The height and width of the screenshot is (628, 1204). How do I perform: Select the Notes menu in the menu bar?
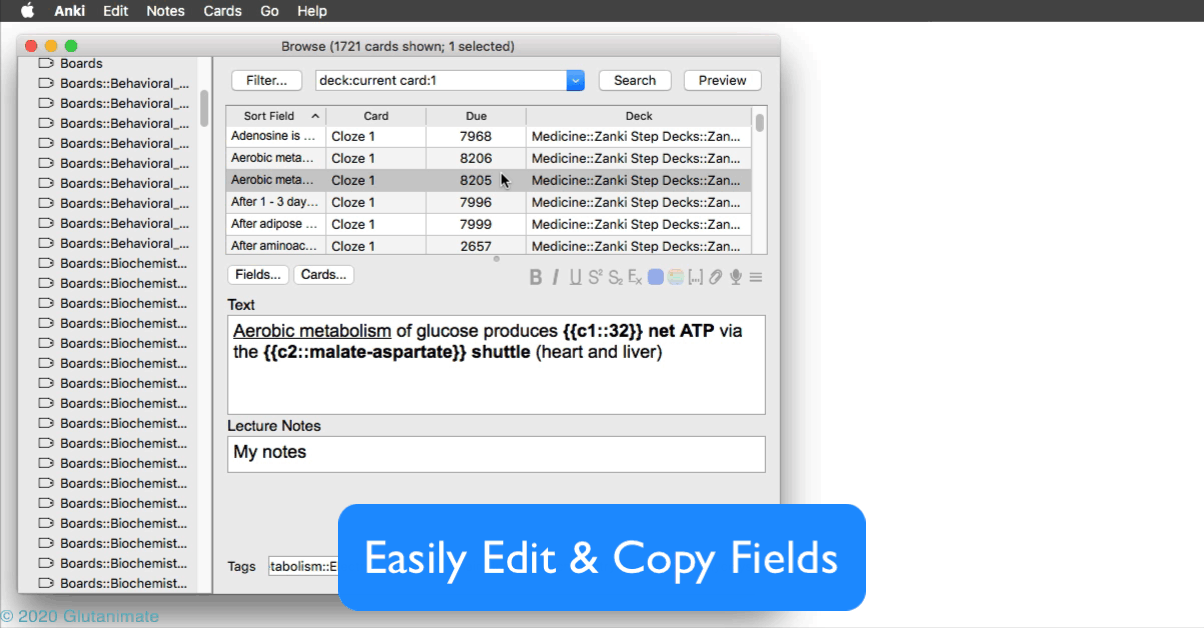click(165, 11)
